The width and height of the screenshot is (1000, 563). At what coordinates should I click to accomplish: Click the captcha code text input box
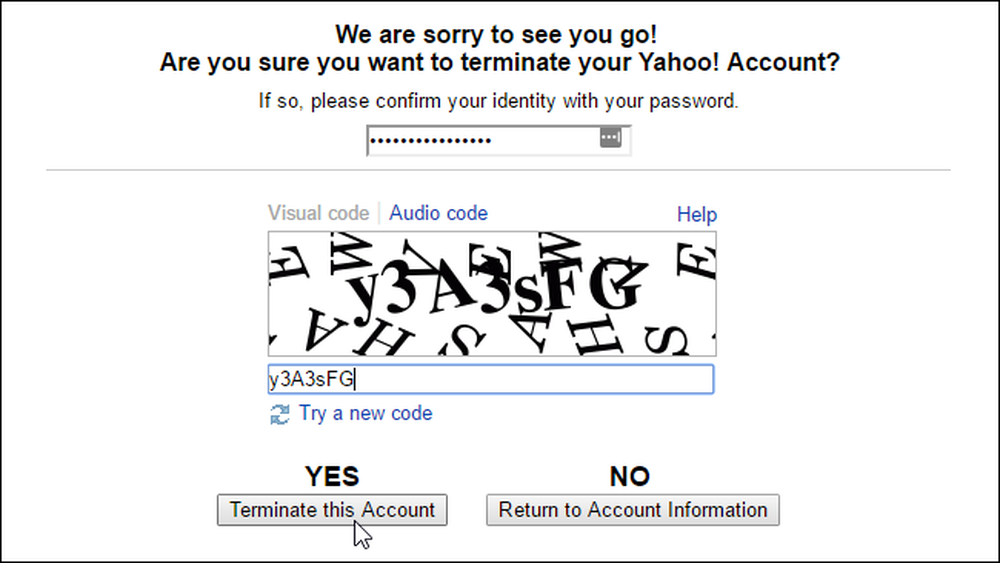coord(491,379)
